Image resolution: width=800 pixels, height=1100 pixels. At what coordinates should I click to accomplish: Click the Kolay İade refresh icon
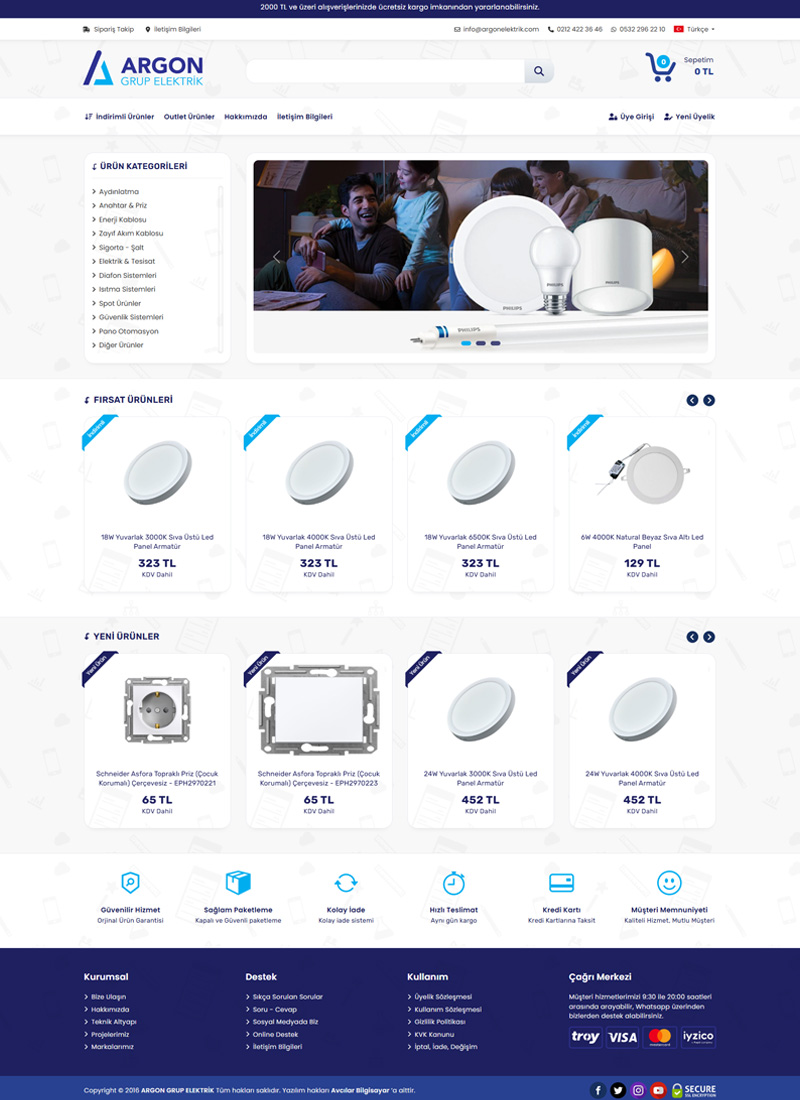tap(345, 882)
